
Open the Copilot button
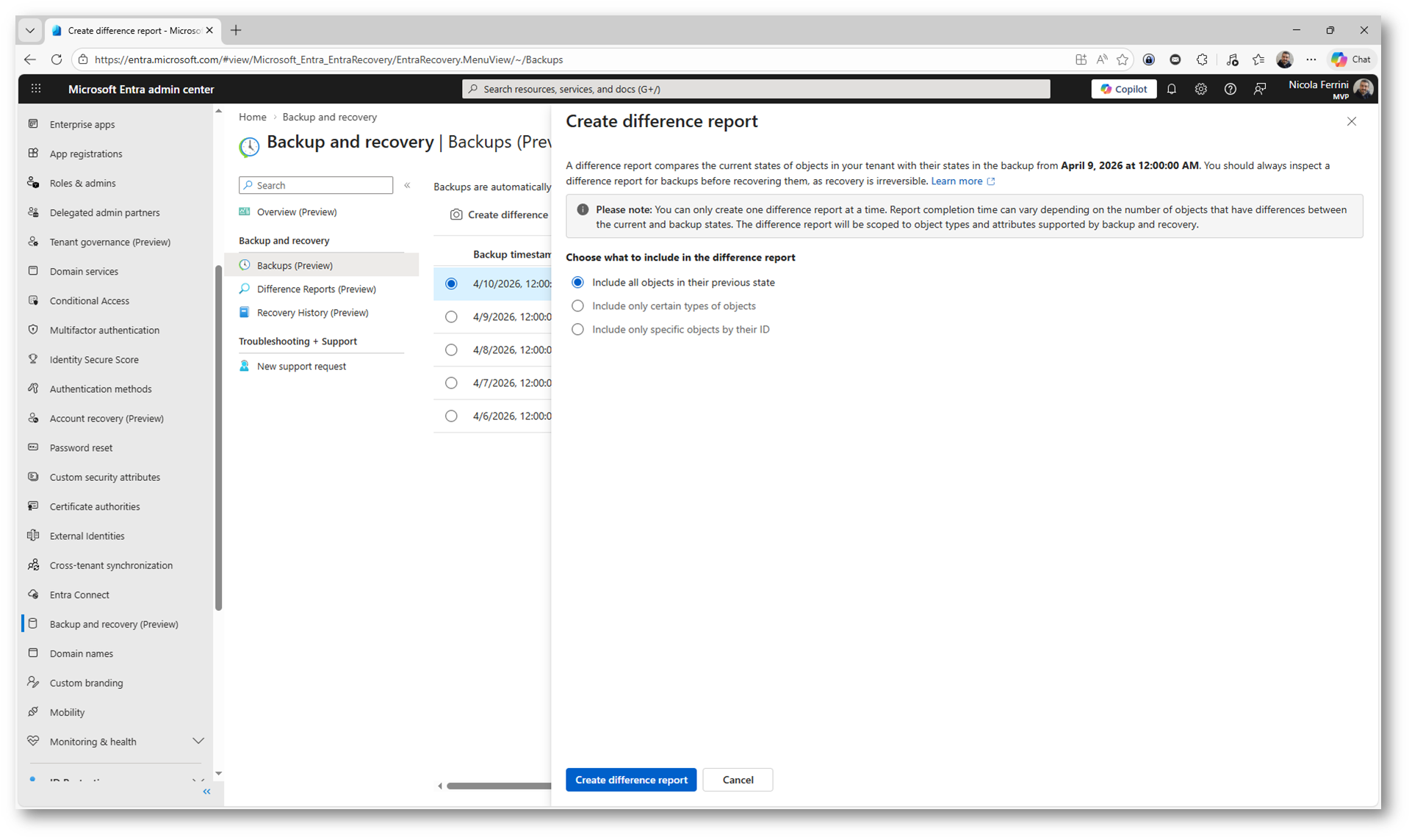pyautogui.click(x=1123, y=89)
